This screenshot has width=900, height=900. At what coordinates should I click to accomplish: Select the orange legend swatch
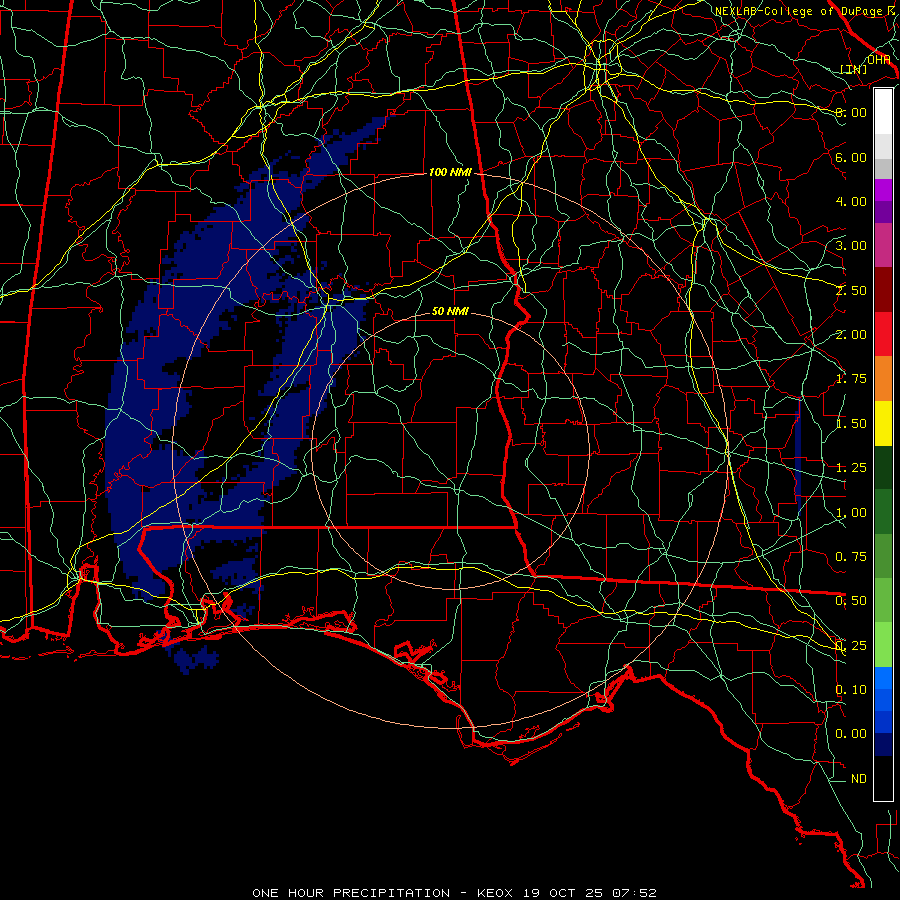[883, 379]
